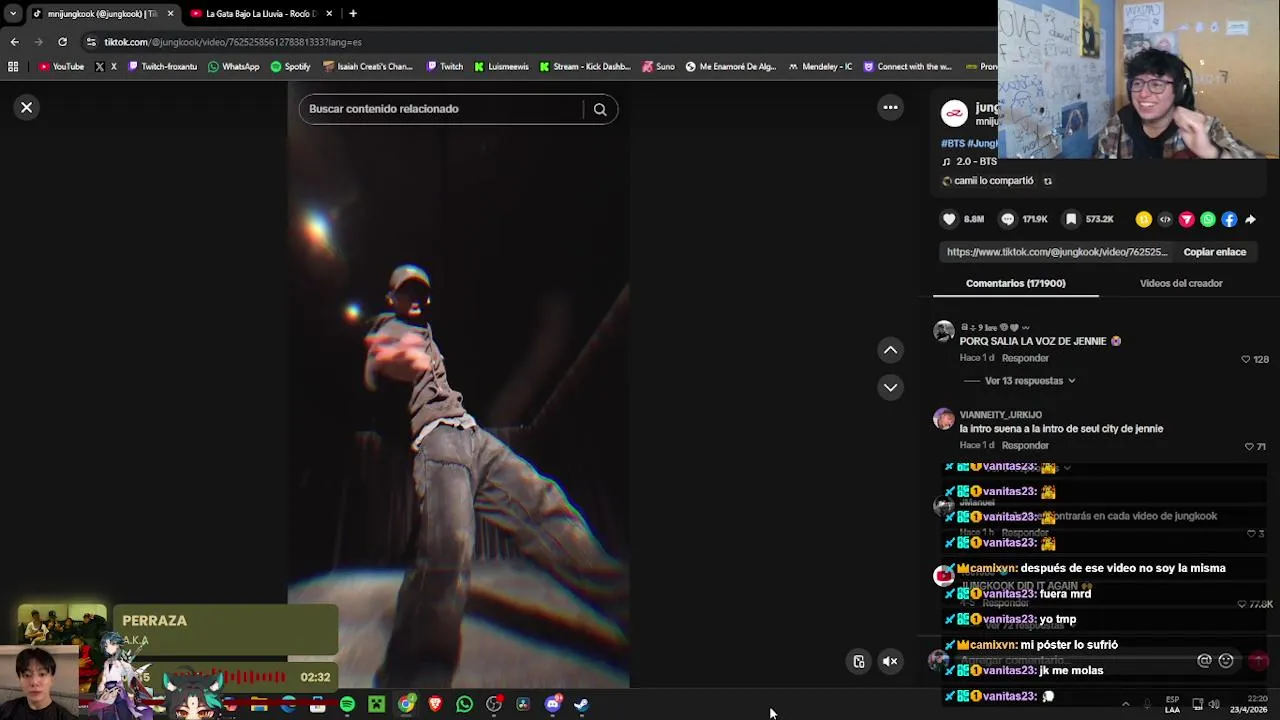
Task: Open a new browser tab with plus
Action: pos(353,14)
